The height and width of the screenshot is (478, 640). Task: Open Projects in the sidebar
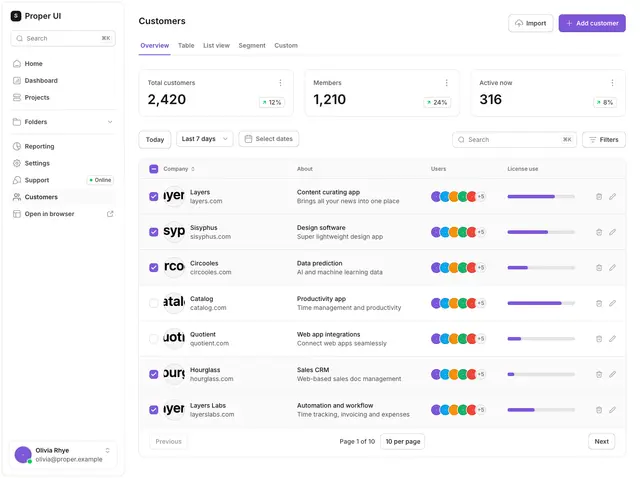[x=63, y=98]
